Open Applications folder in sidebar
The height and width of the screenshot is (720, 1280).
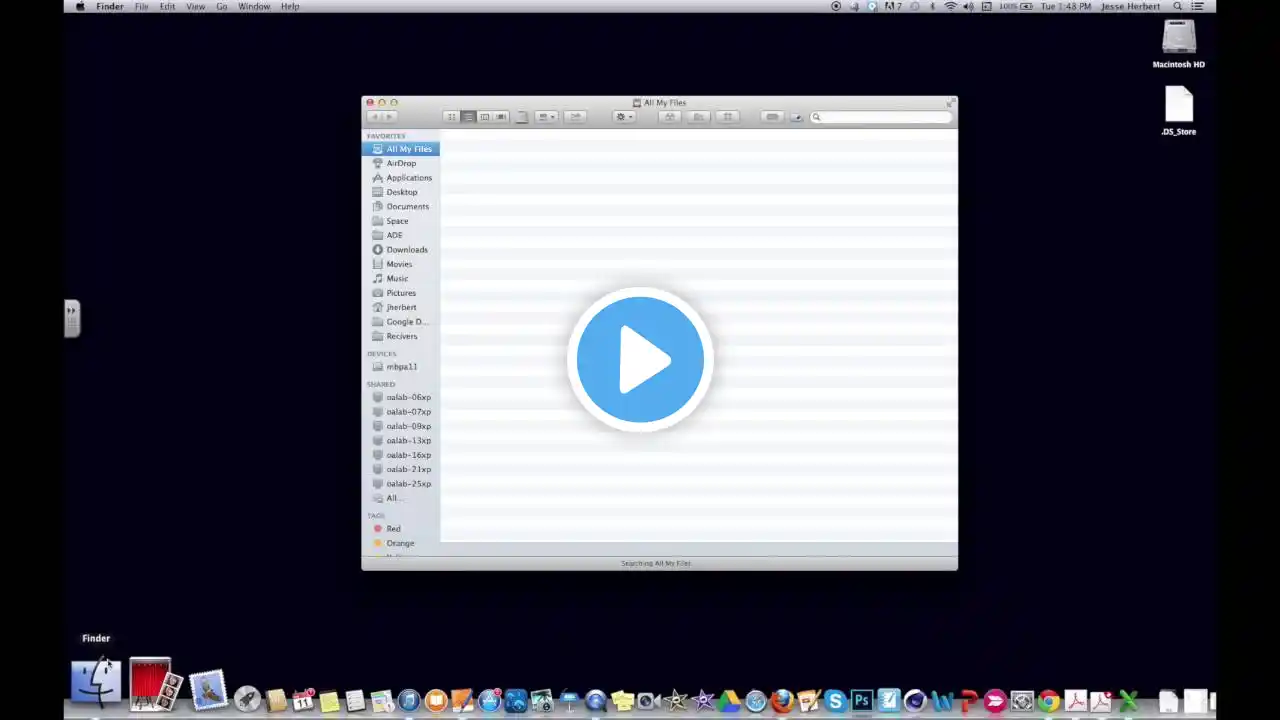click(401, 178)
